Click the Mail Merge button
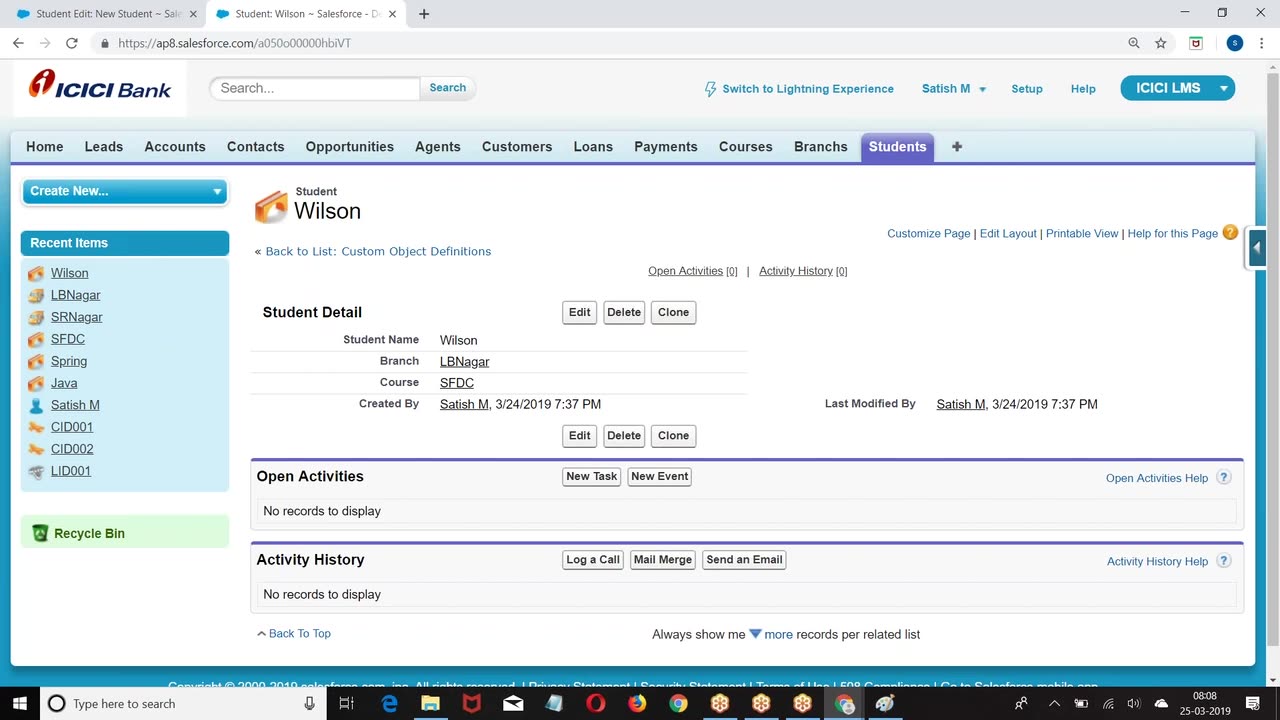 663,560
